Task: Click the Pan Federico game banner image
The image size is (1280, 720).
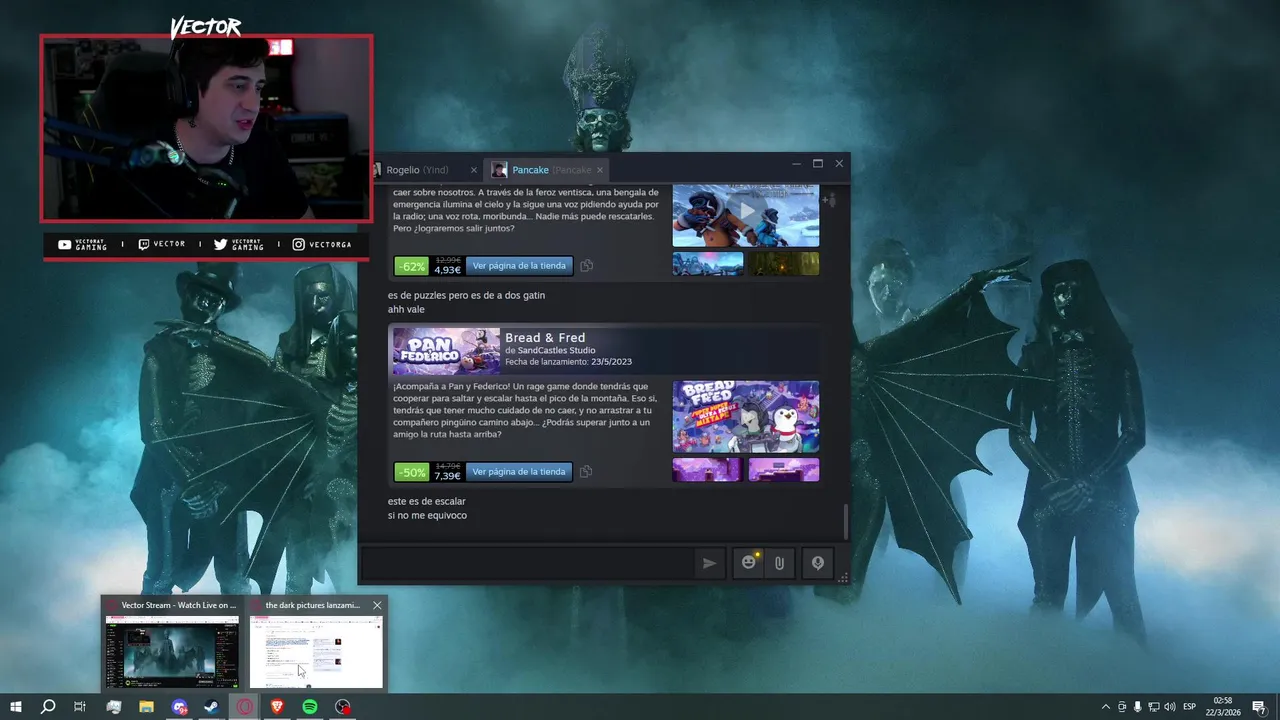Action: coord(446,351)
